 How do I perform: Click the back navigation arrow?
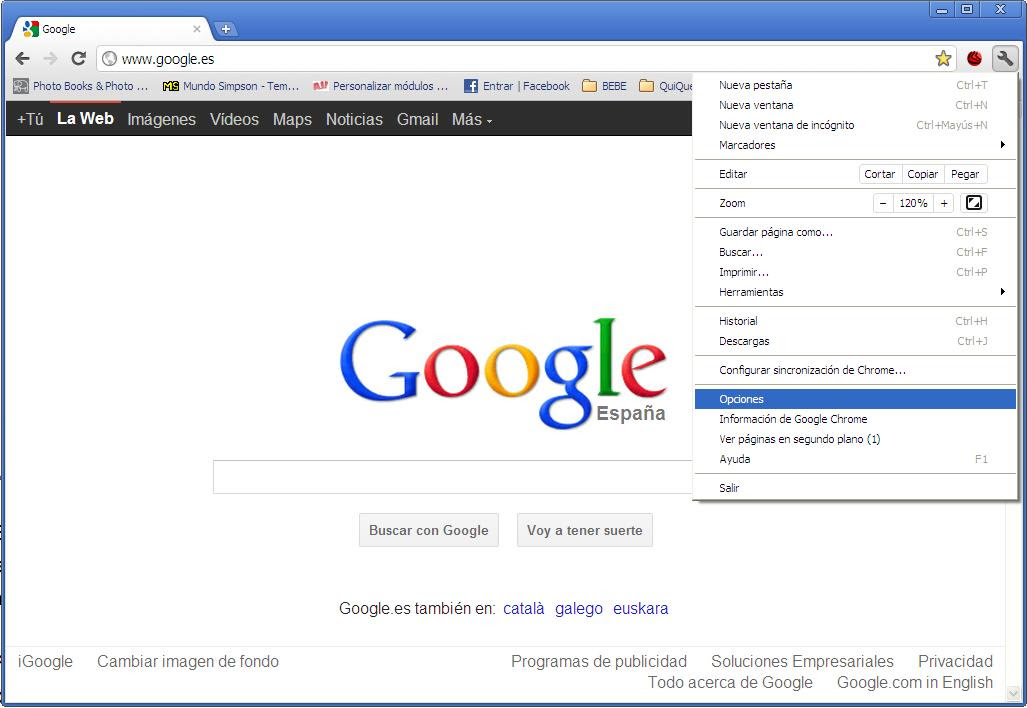click(22, 58)
